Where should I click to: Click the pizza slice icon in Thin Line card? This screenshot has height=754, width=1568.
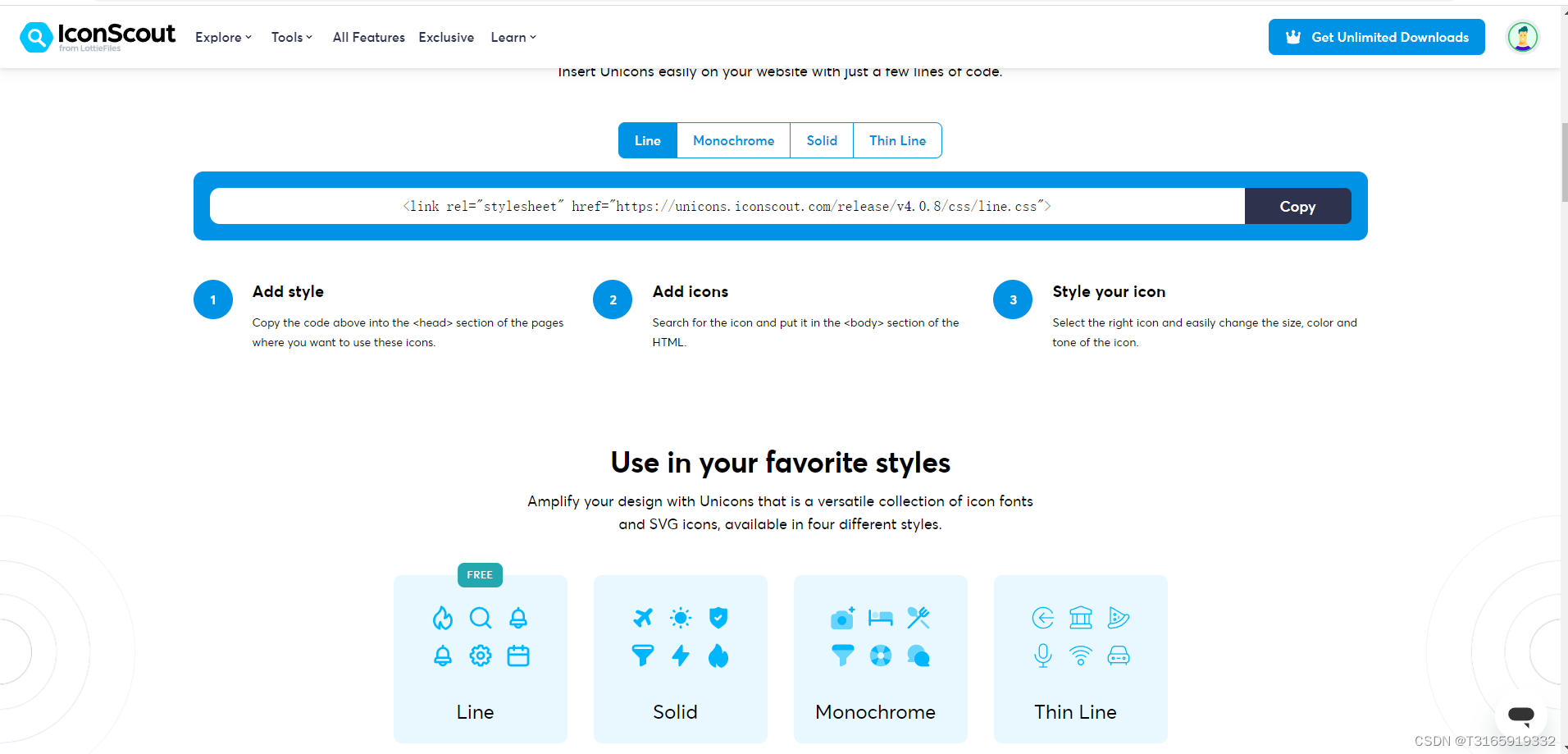(x=1119, y=618)
